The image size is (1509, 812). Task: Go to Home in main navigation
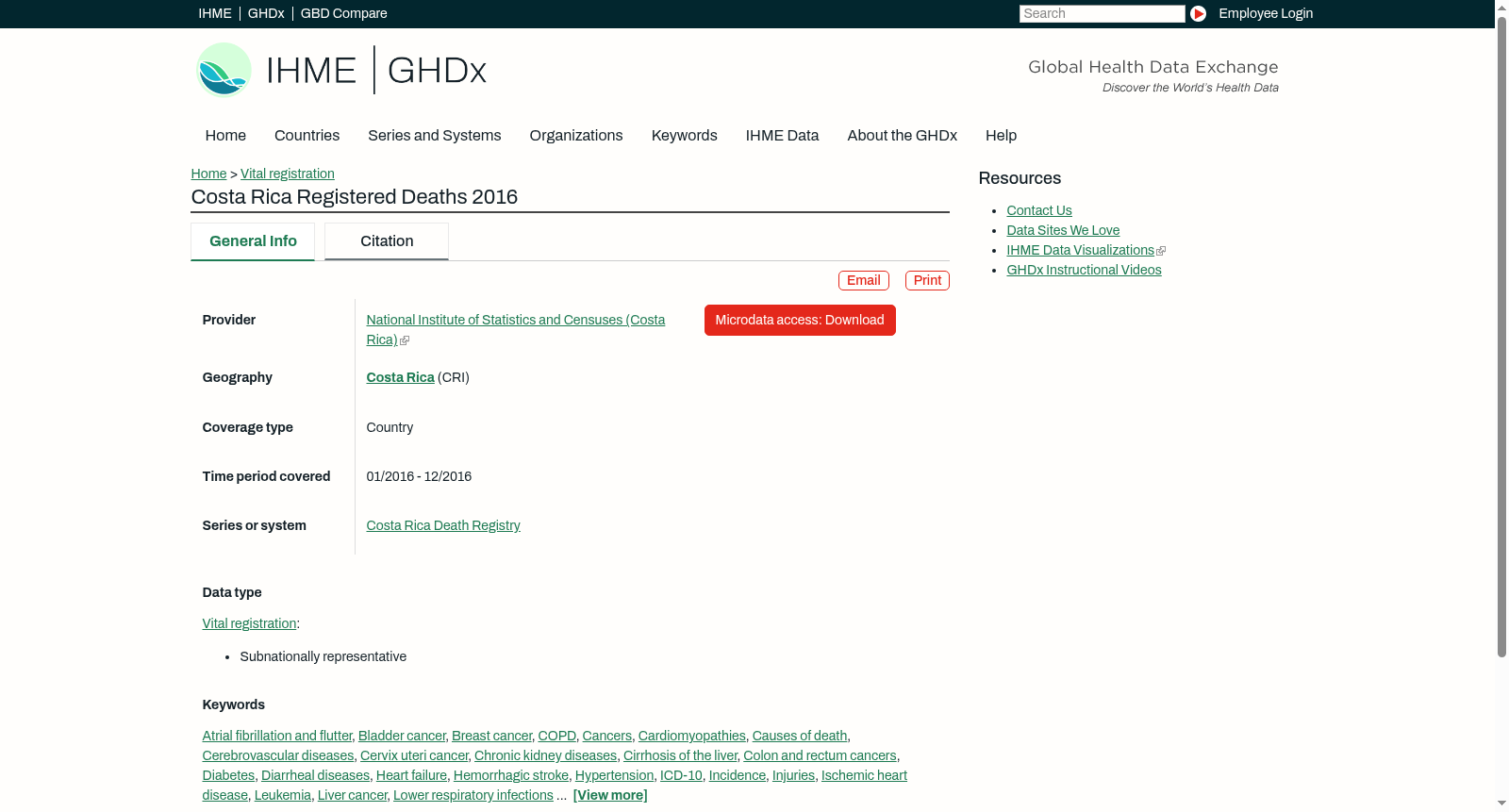click(225, 135)
